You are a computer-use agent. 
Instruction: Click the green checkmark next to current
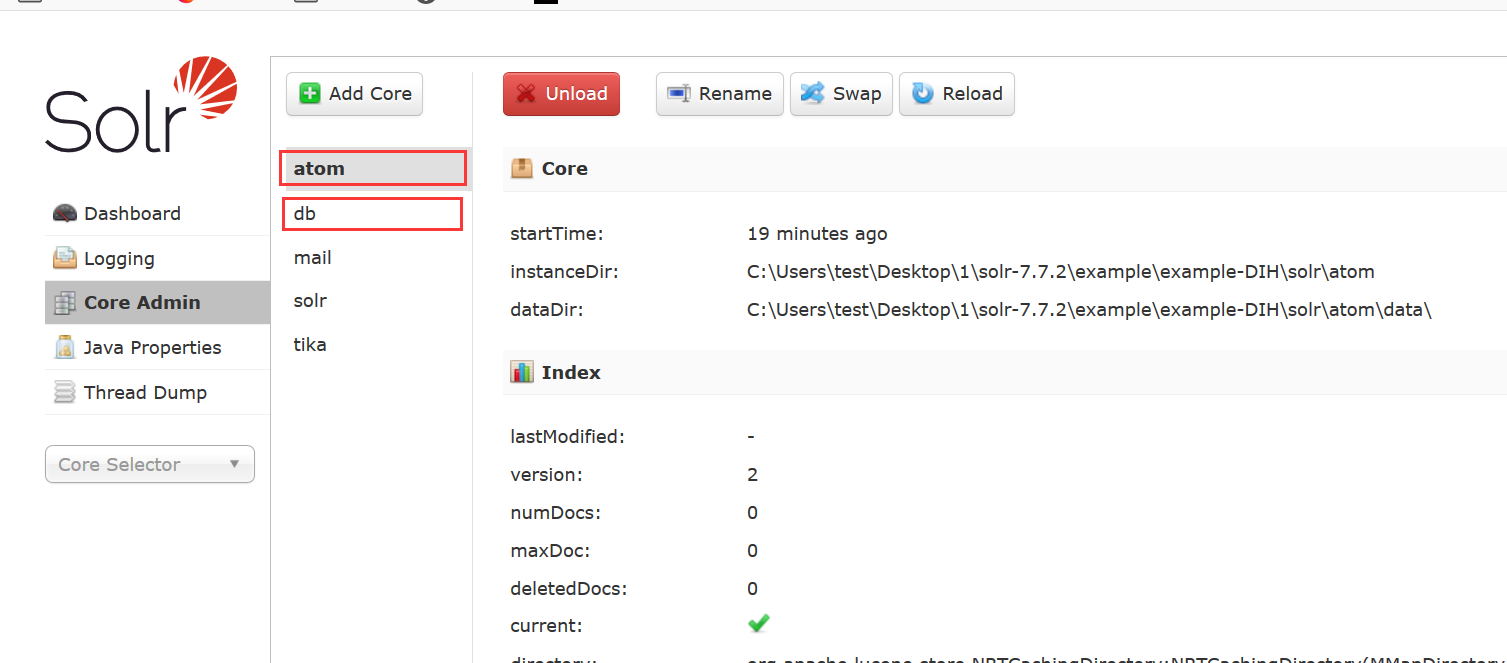759,623
